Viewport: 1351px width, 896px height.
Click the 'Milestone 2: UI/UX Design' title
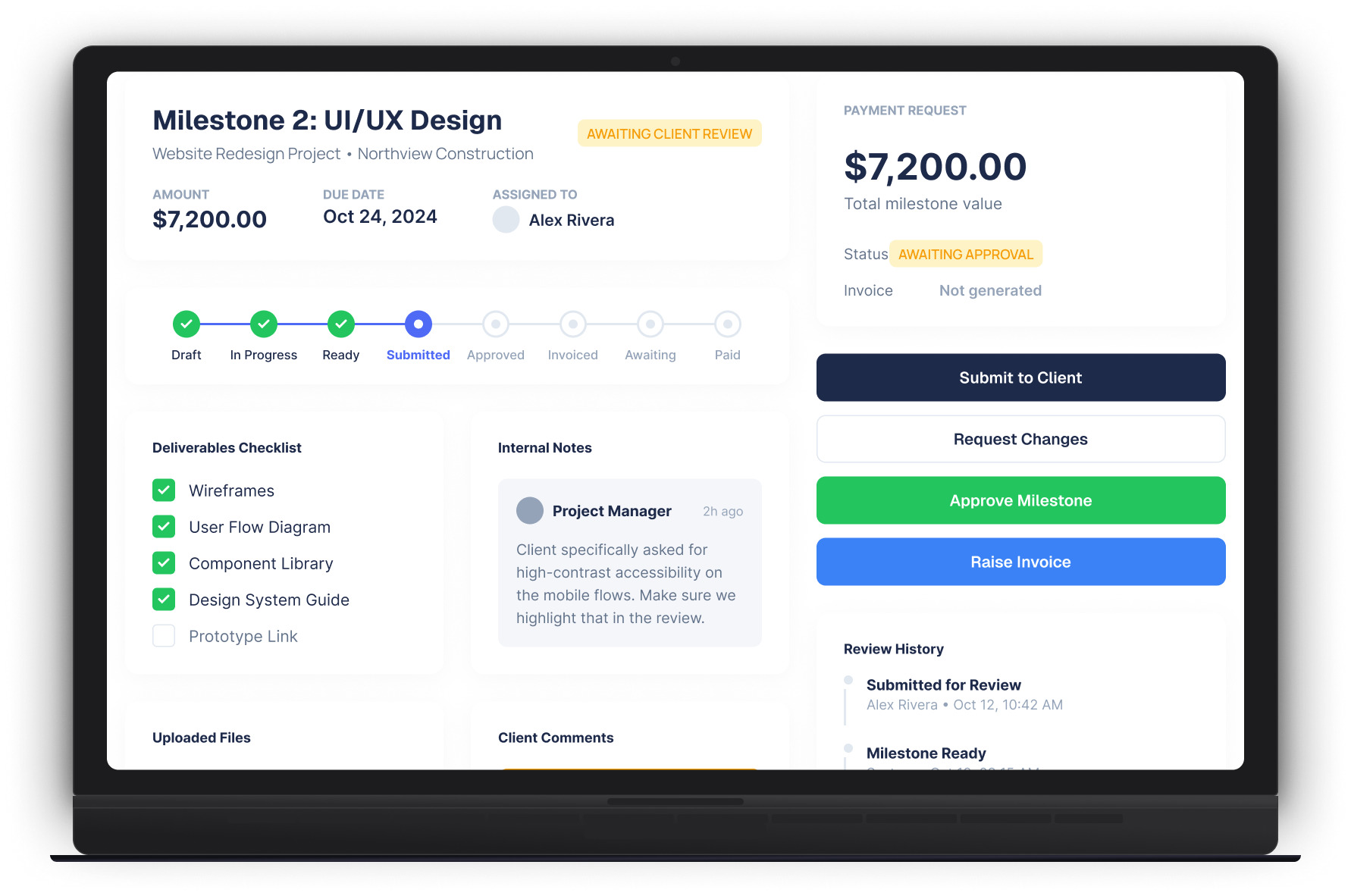(327, 121)
